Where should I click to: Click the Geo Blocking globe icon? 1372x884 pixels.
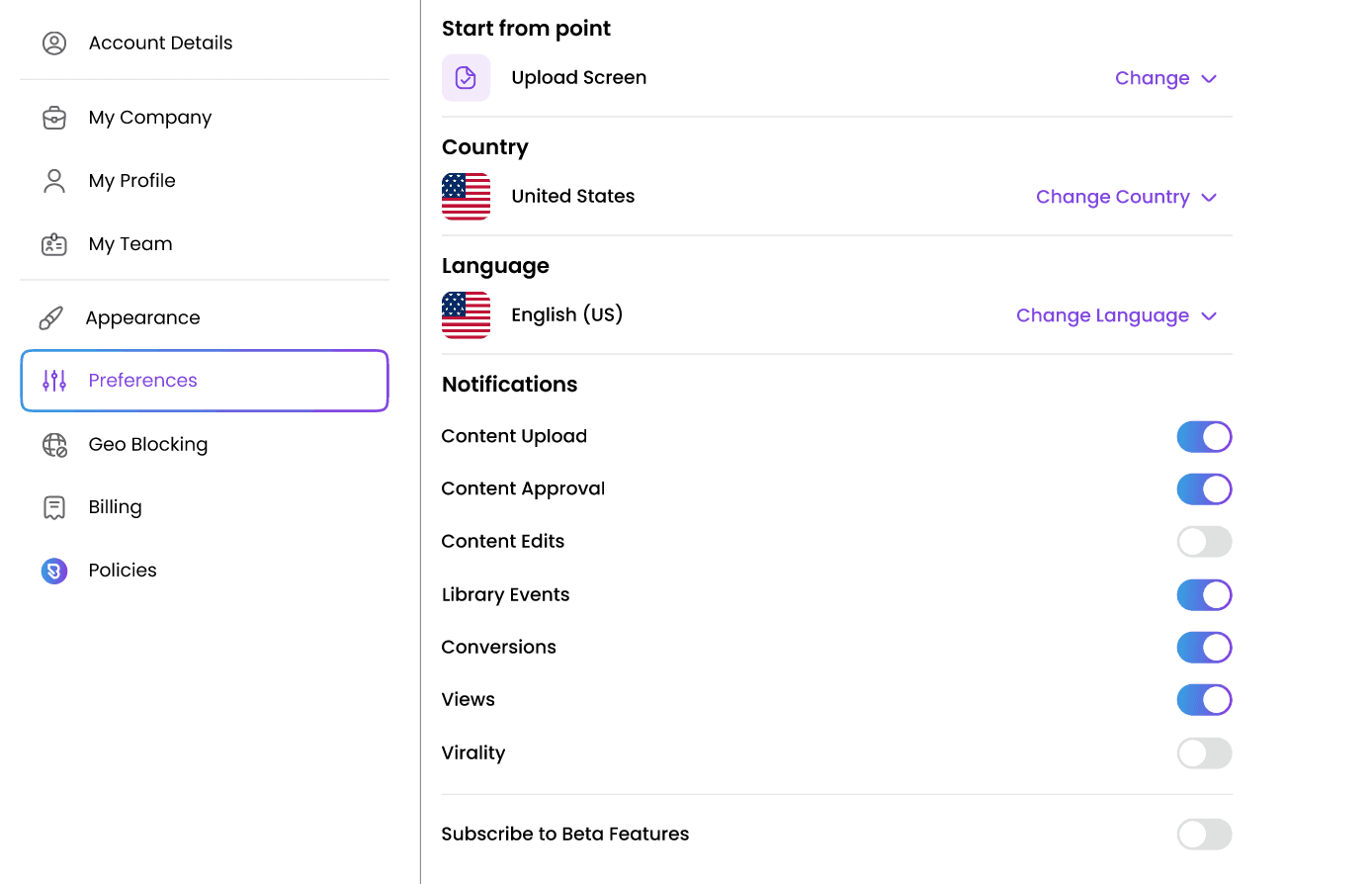(54, 445)
